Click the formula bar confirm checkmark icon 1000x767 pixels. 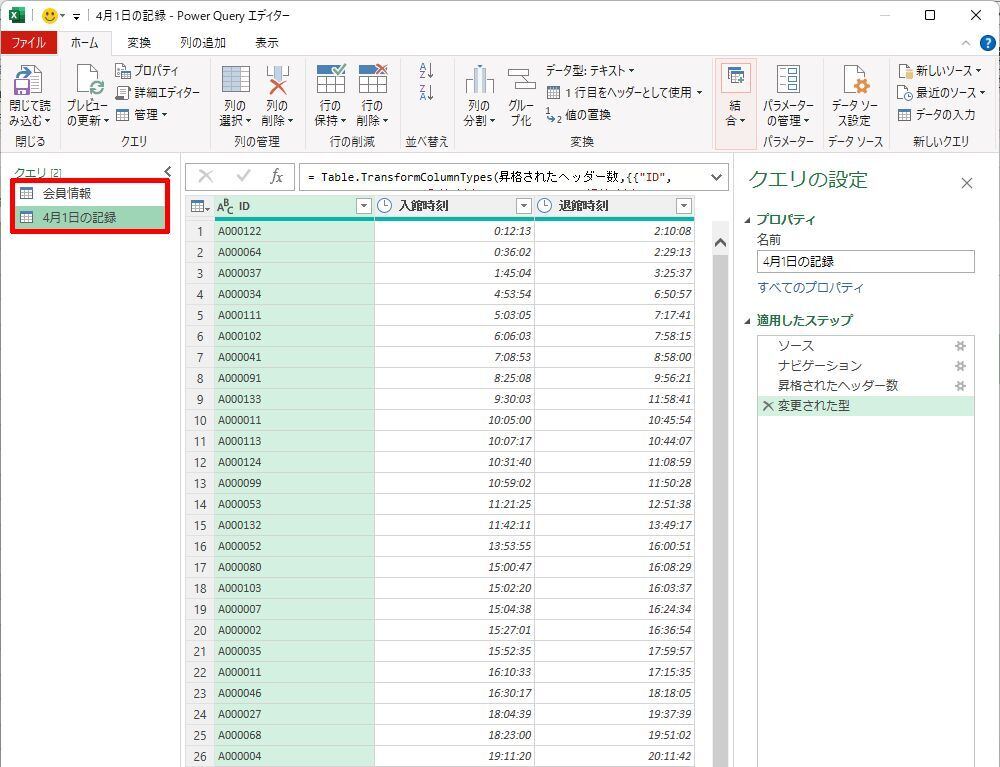[243, 177]
